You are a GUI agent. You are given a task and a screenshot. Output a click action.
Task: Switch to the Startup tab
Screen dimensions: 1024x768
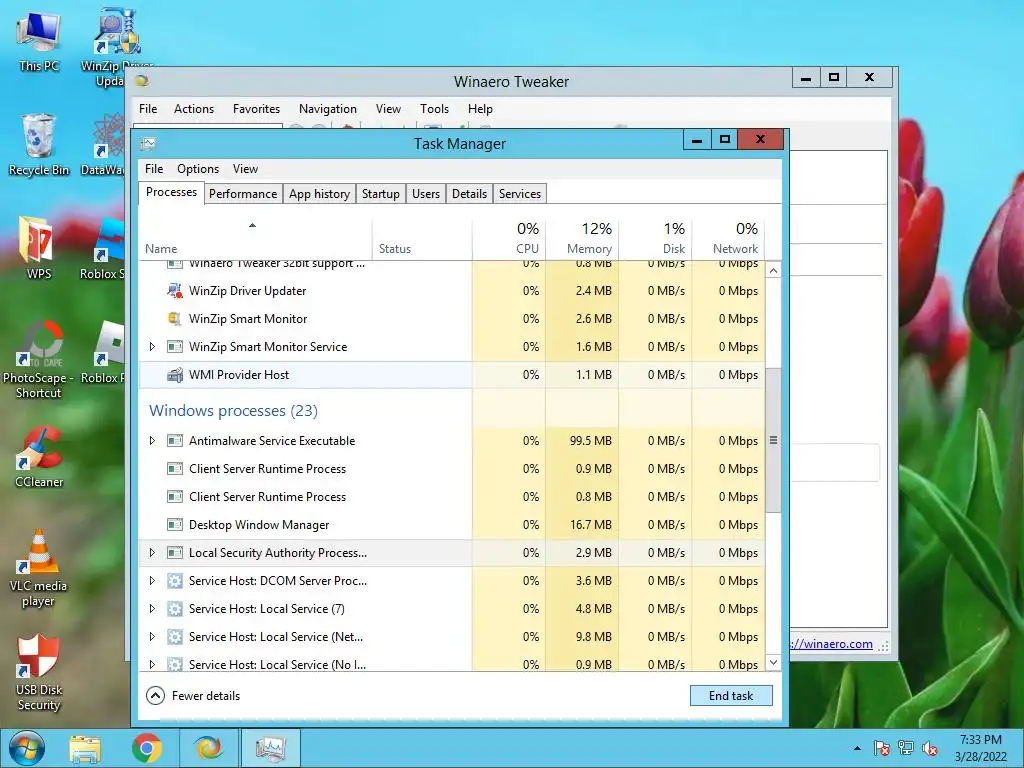381,194
